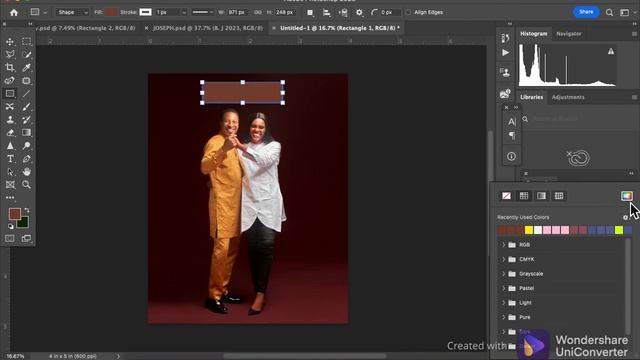
Task: Open the stroke line style dropdown
Action: click(202, 12)
